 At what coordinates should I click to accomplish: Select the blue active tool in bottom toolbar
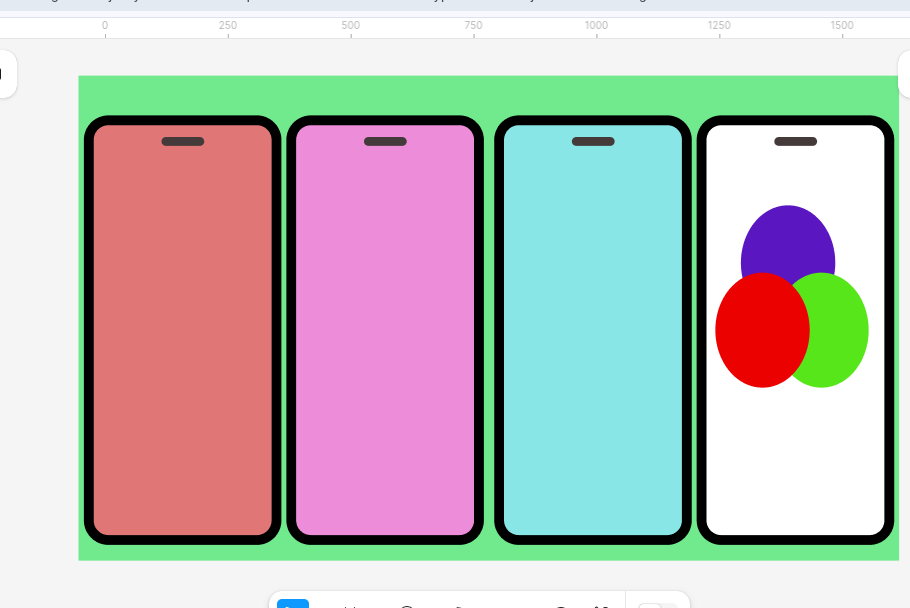292,603
